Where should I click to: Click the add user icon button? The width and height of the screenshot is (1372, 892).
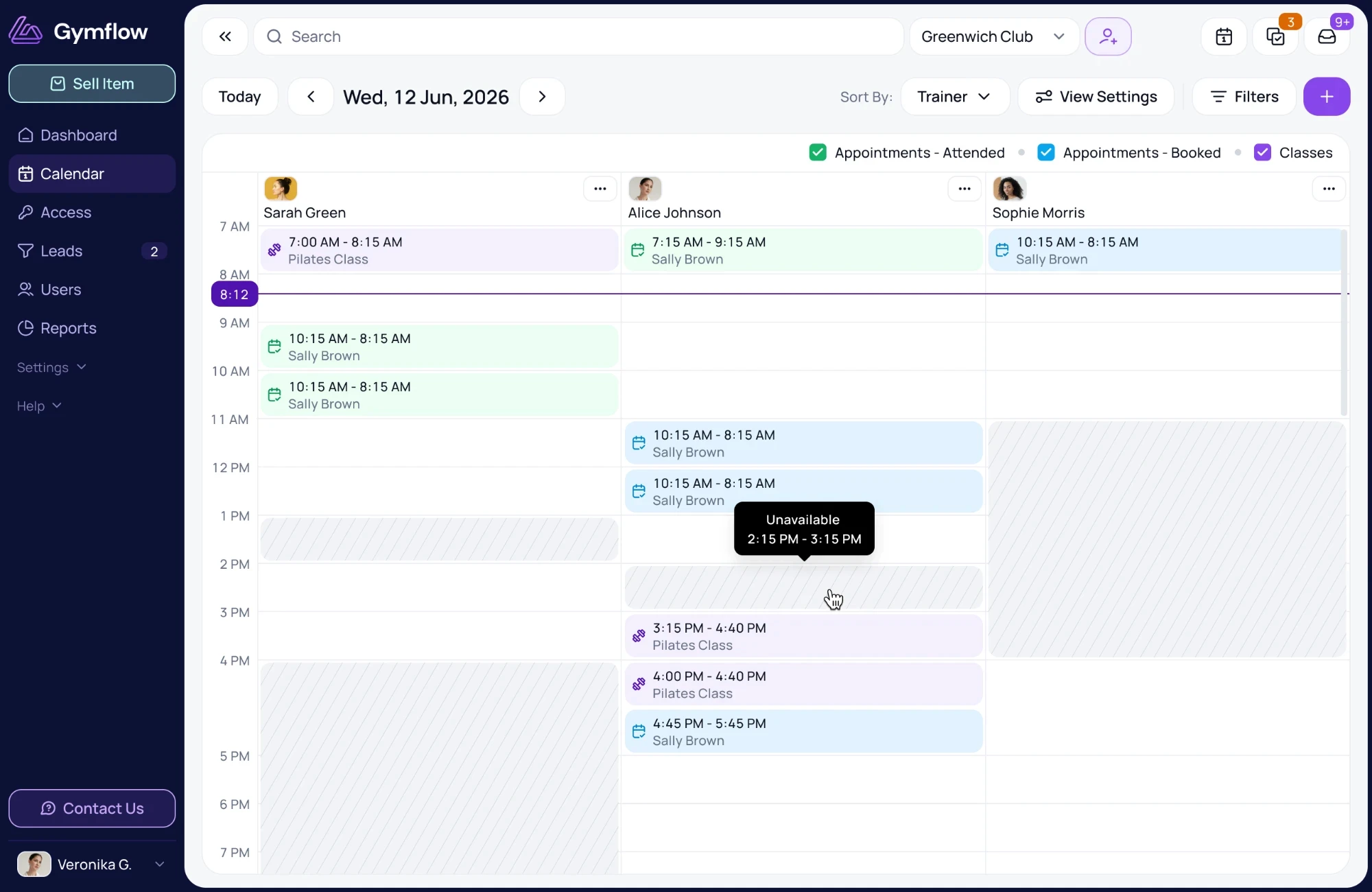[1108, 36]
